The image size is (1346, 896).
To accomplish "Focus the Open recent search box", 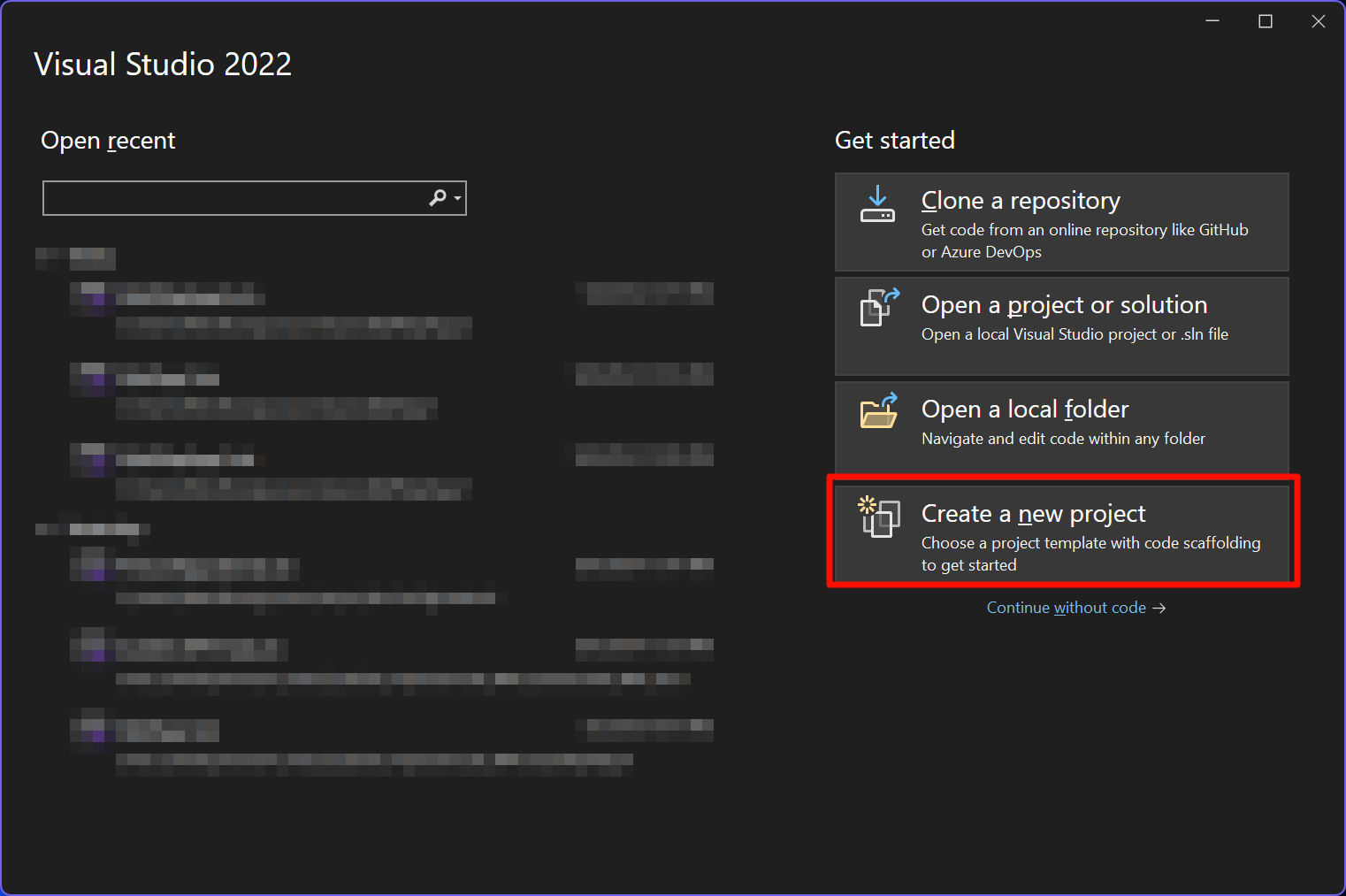I will 254,198.
